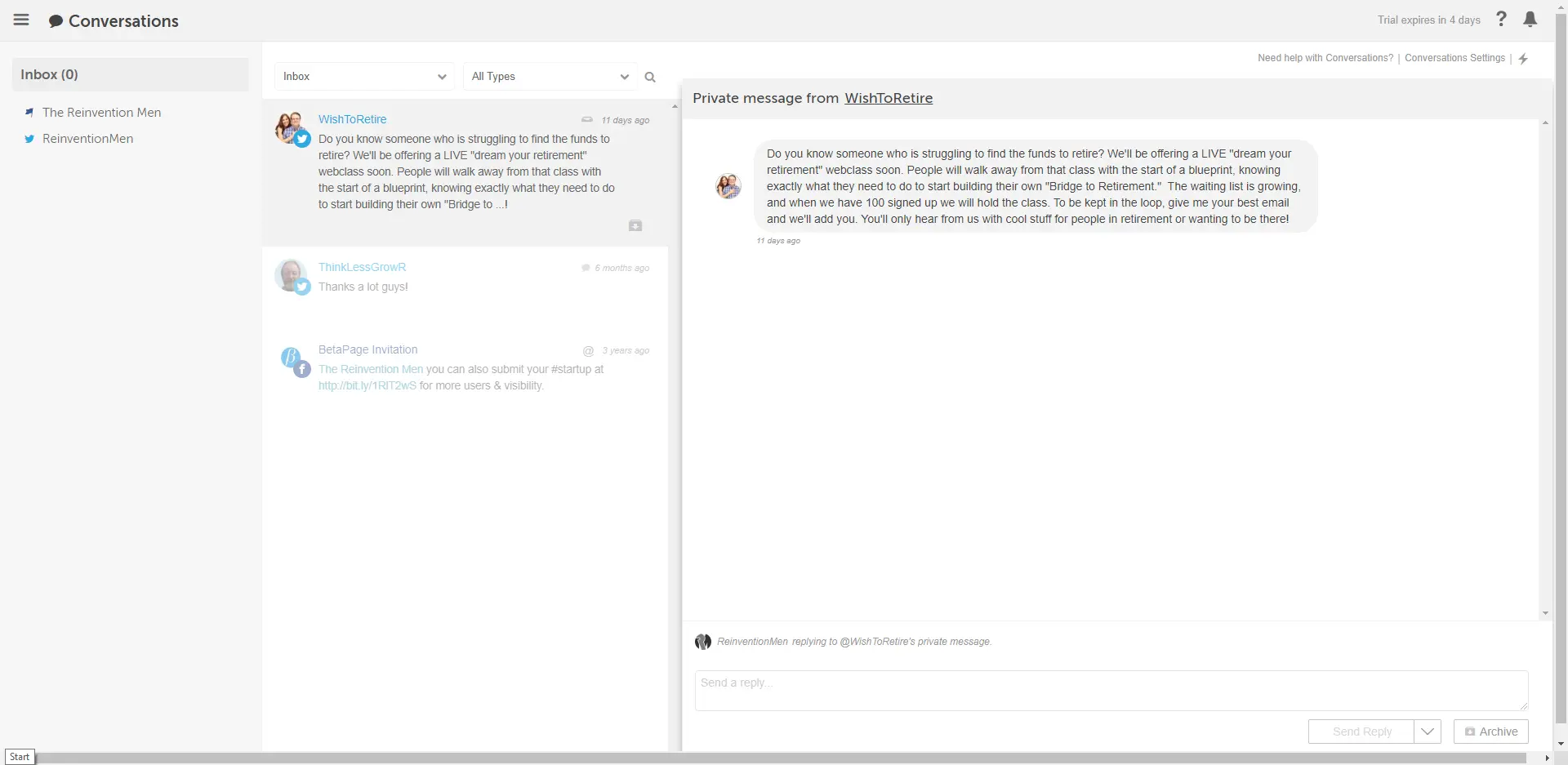Click the lightning bolt icon near Conversations Settings
The width and height of the screenshot is (1568, 765).
(1523, 59)
